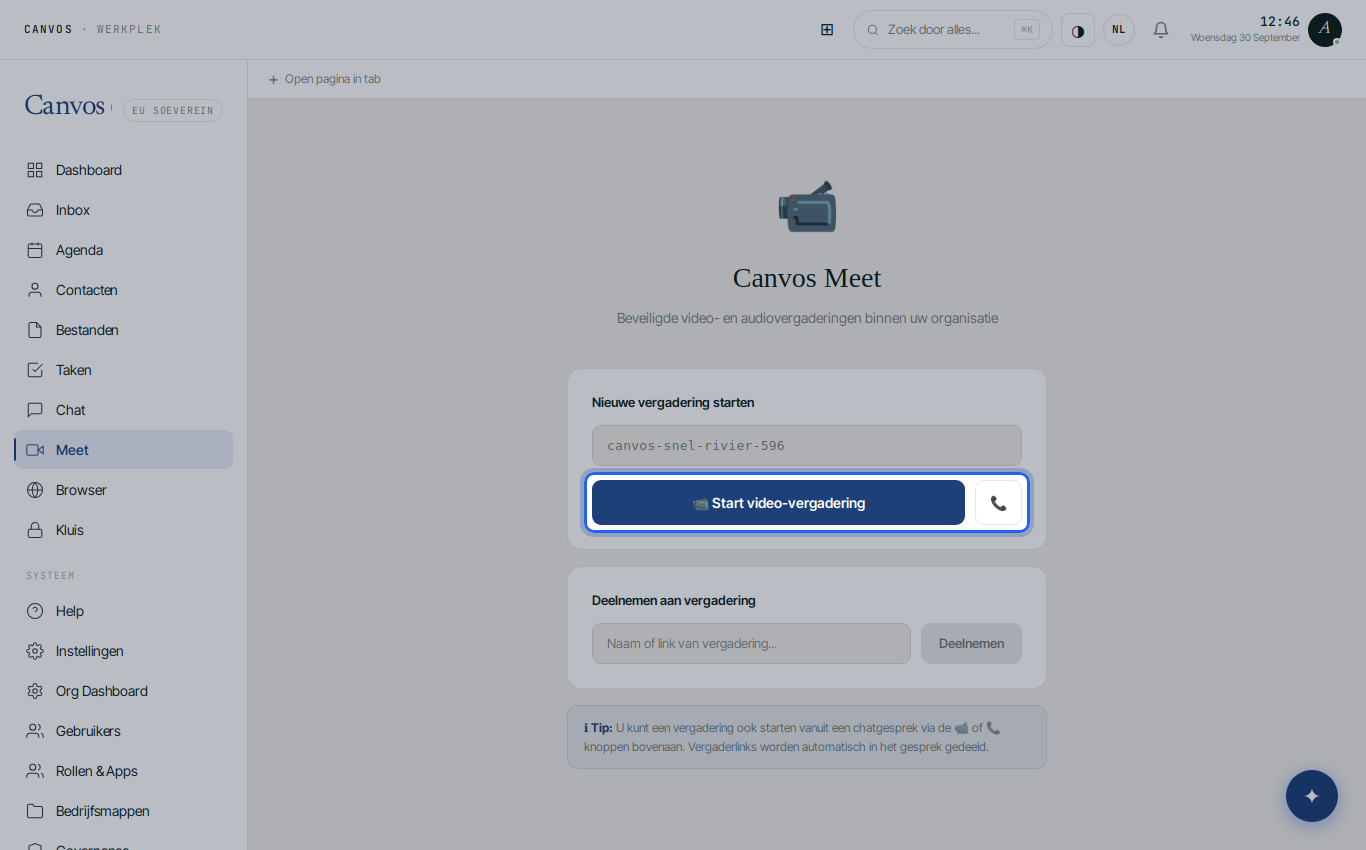
Task: Click the Browser globe icon
Action: pos(35,490)
